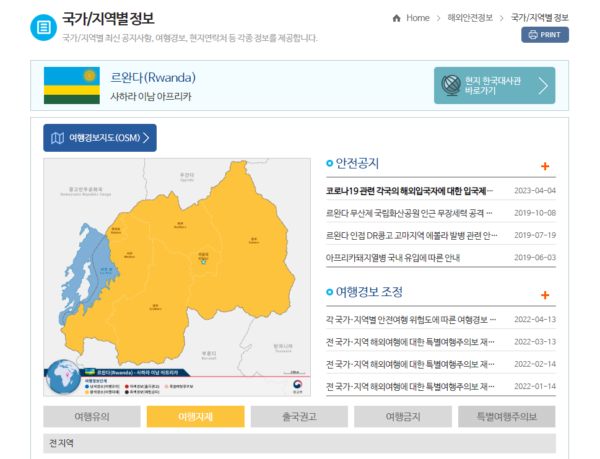
Task: Click the globe icon on embassy banner
Action: (451, 87)
